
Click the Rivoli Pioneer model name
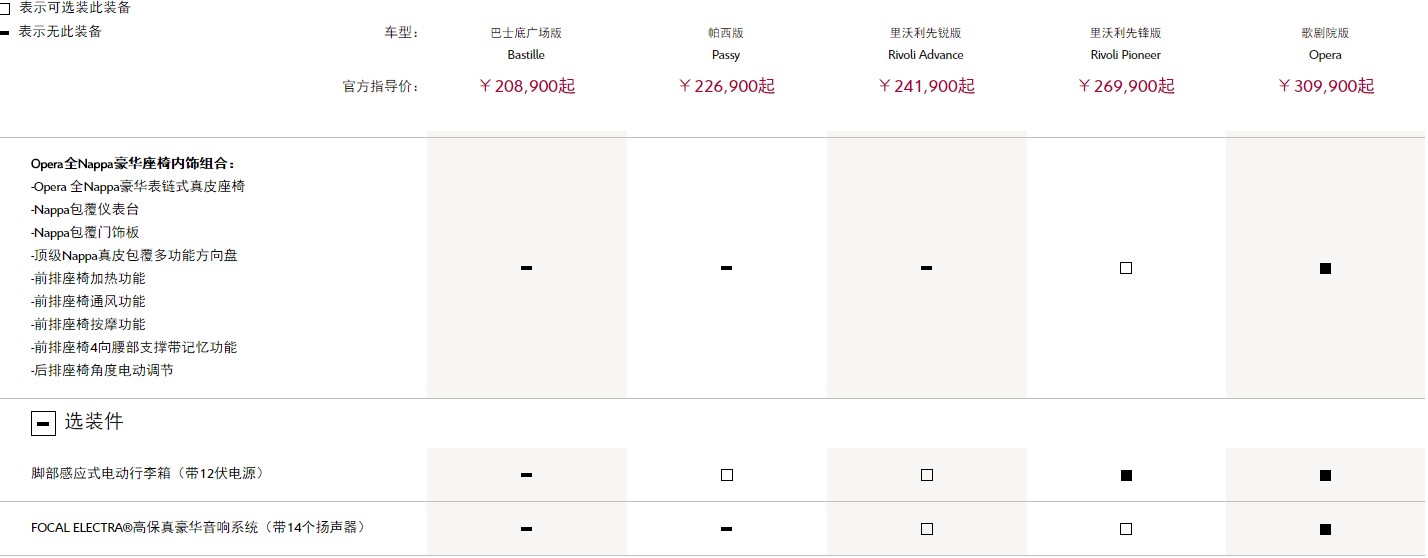coord(1126,55)
